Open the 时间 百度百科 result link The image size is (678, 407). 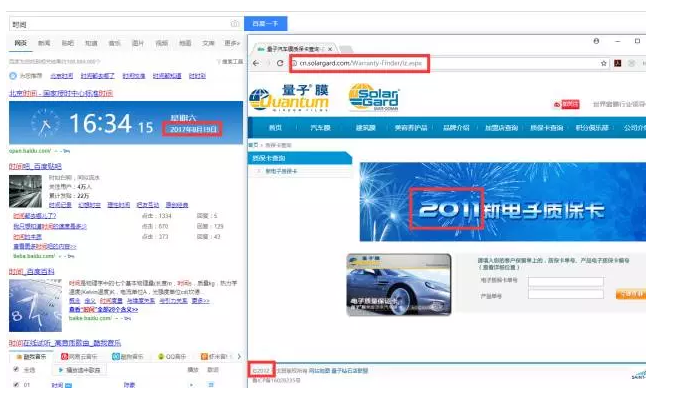pos(32,272)
